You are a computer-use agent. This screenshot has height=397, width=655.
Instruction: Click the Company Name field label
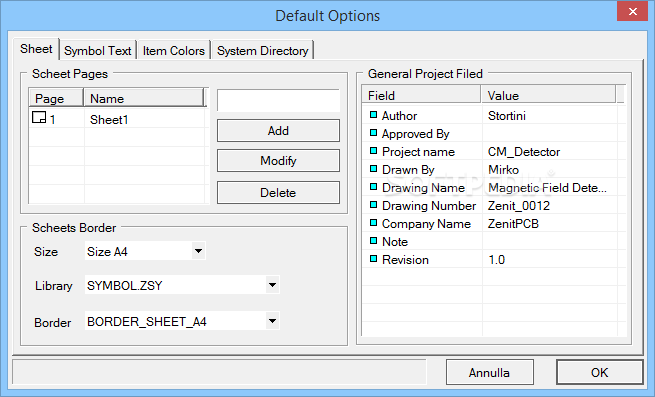pyautogui.click(x=426, y=224)
